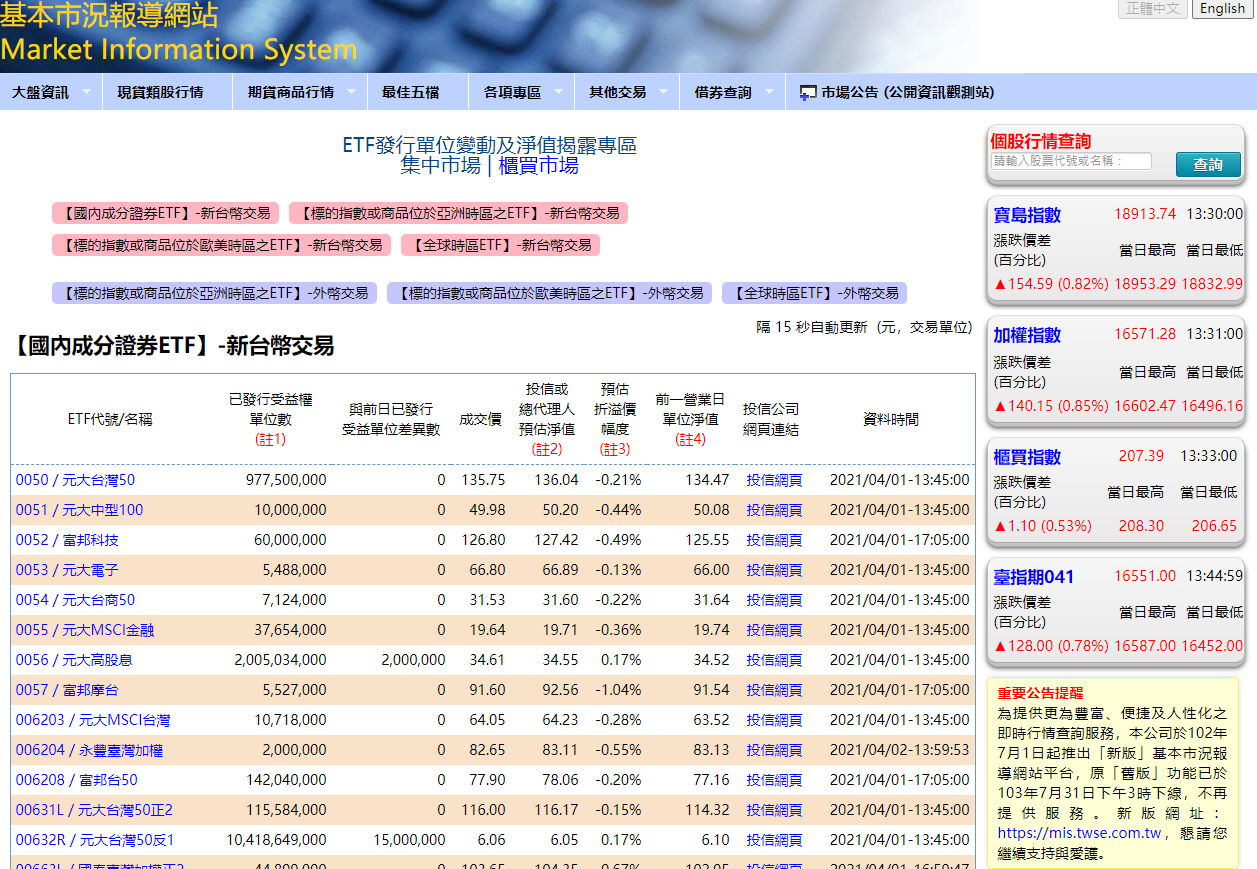Open the 加權指數 index link
The image size is (1257, 869).
tap(1027, 335)
